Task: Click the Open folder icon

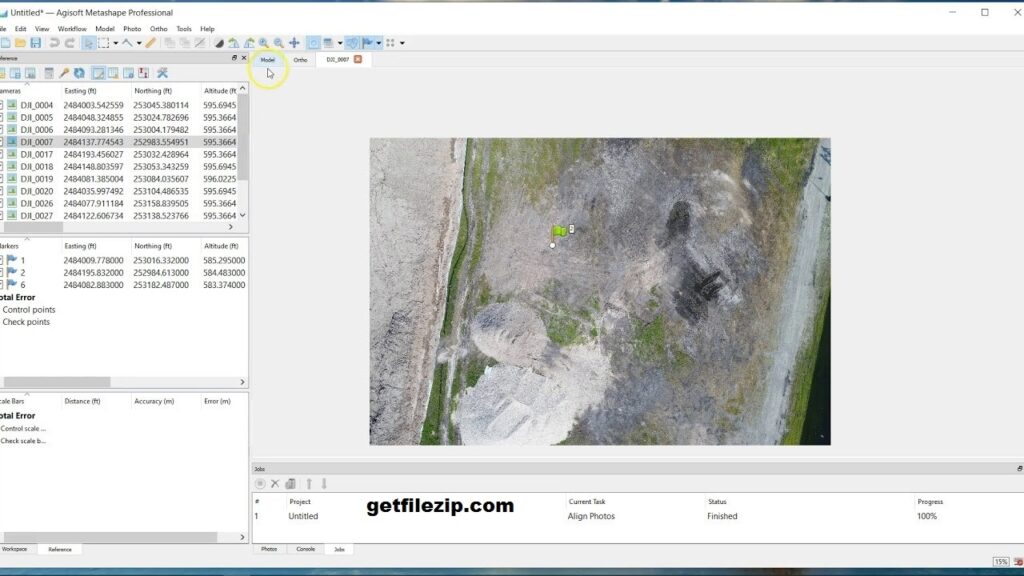Action: 20,43
